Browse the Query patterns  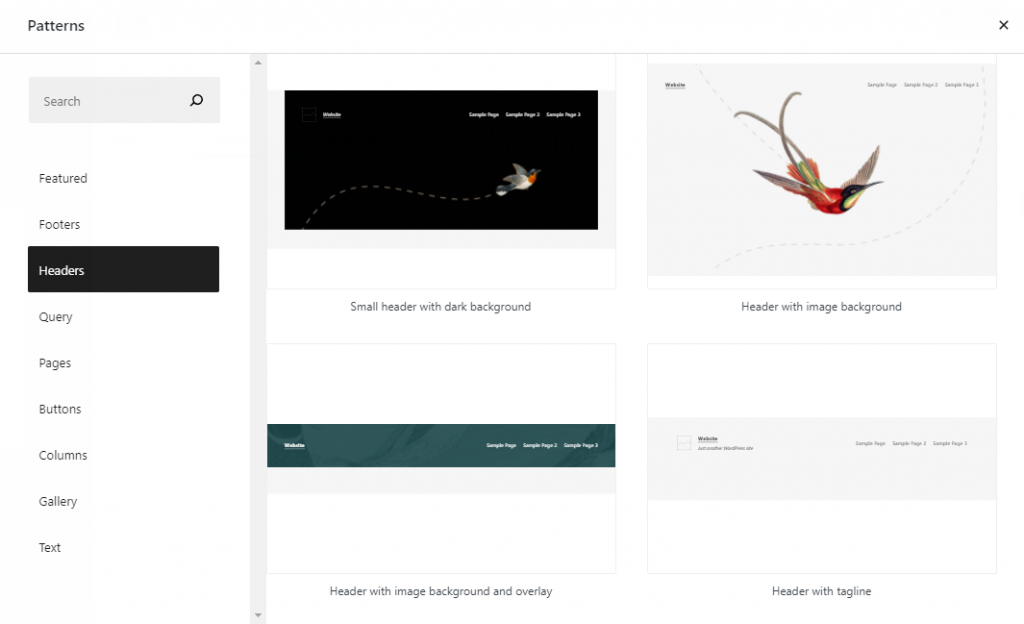pyautogui.click(x=55, y=317)
